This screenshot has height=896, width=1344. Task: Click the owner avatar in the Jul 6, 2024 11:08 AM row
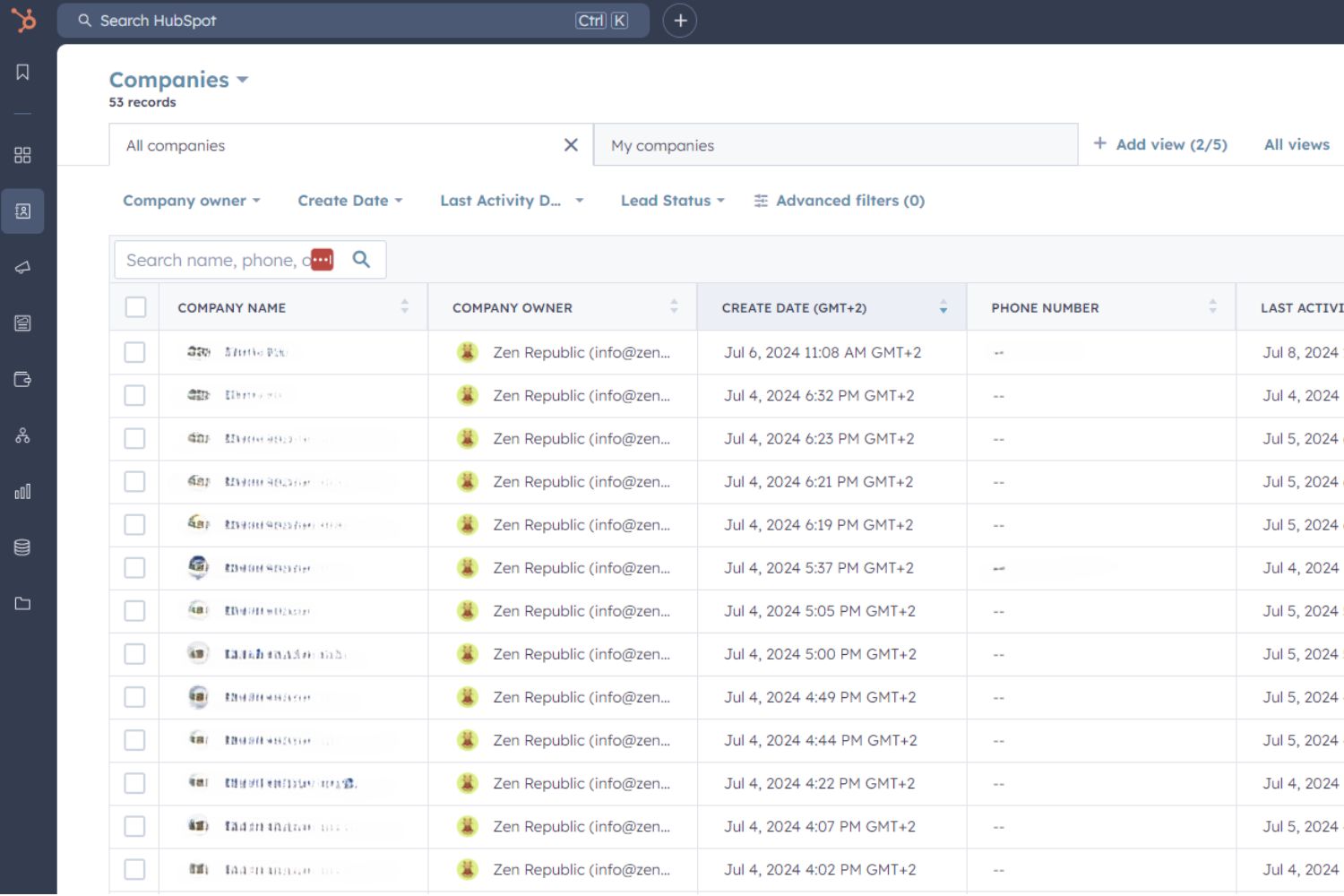468,352
